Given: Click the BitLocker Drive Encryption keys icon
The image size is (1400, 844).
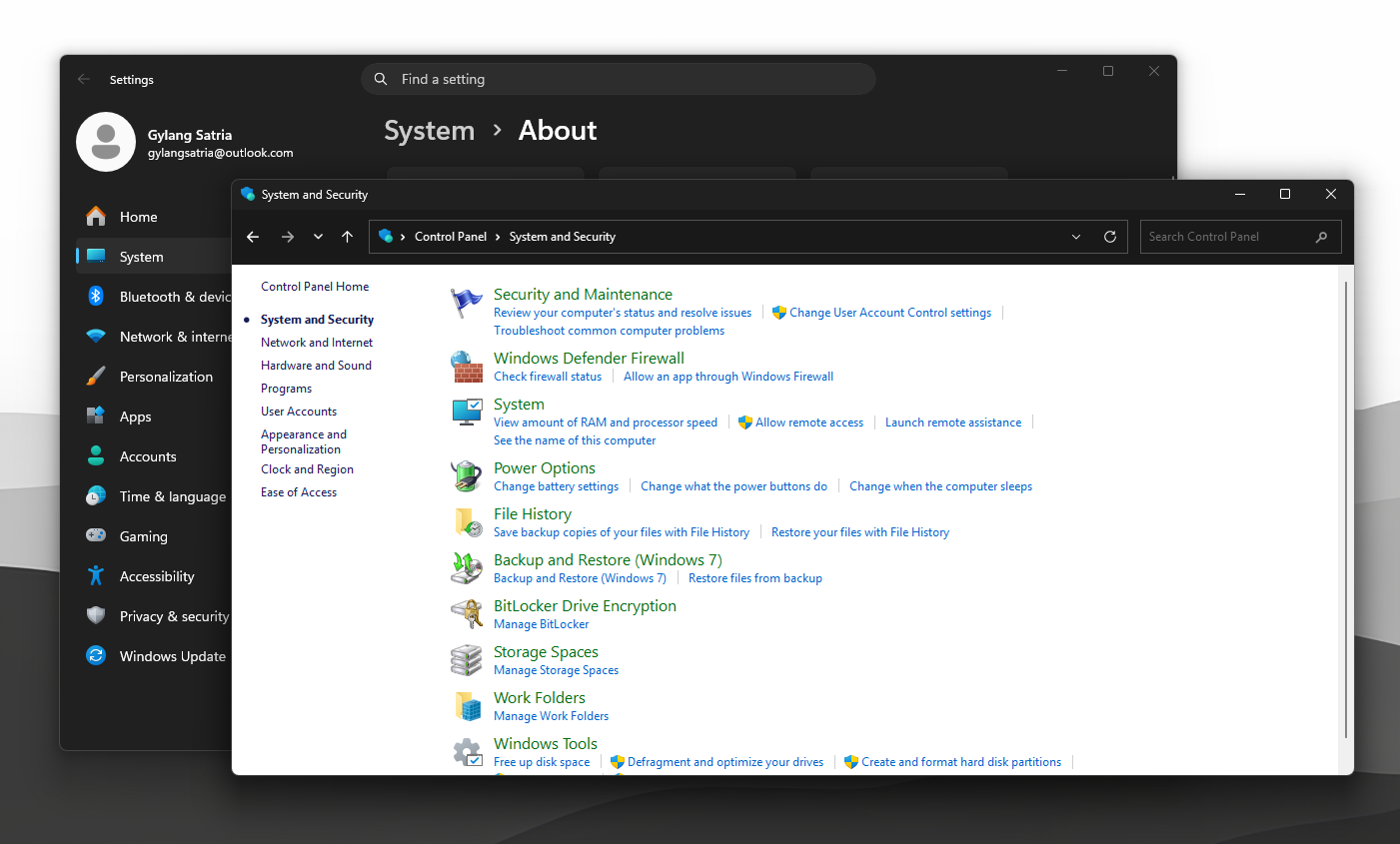Looking at the screenshot, I should click(467, 614).
